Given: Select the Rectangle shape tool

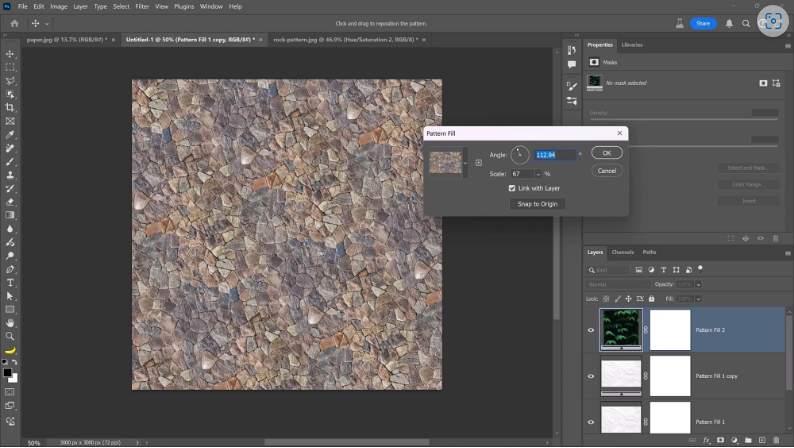Looking at the screenshot, I should click(10, 309).
